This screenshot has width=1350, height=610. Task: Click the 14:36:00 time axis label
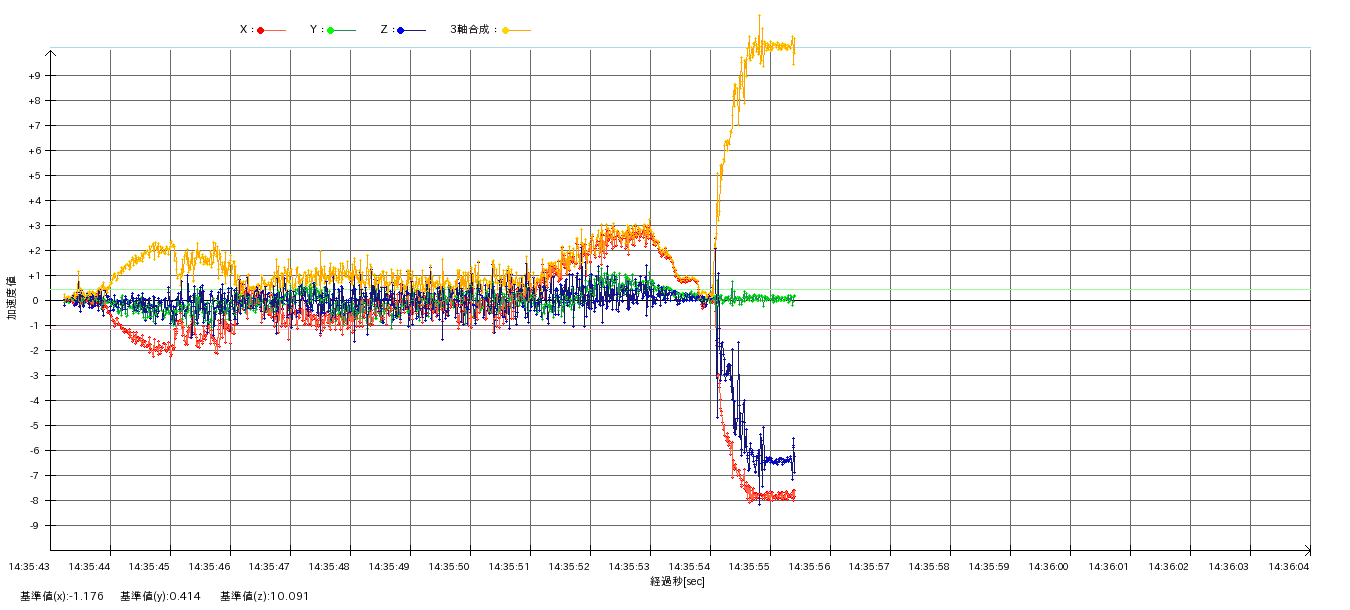coord(1049,567)
